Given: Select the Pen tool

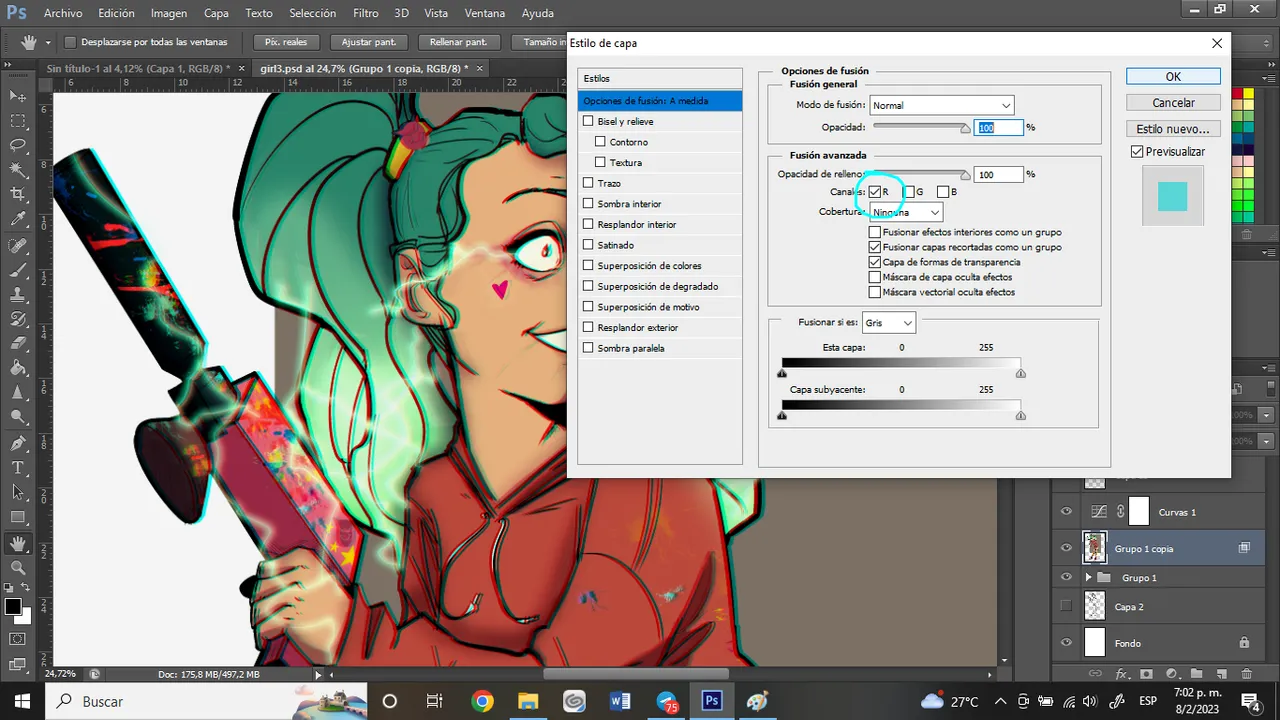Looking at the screenshot, I should pos(18,443).
